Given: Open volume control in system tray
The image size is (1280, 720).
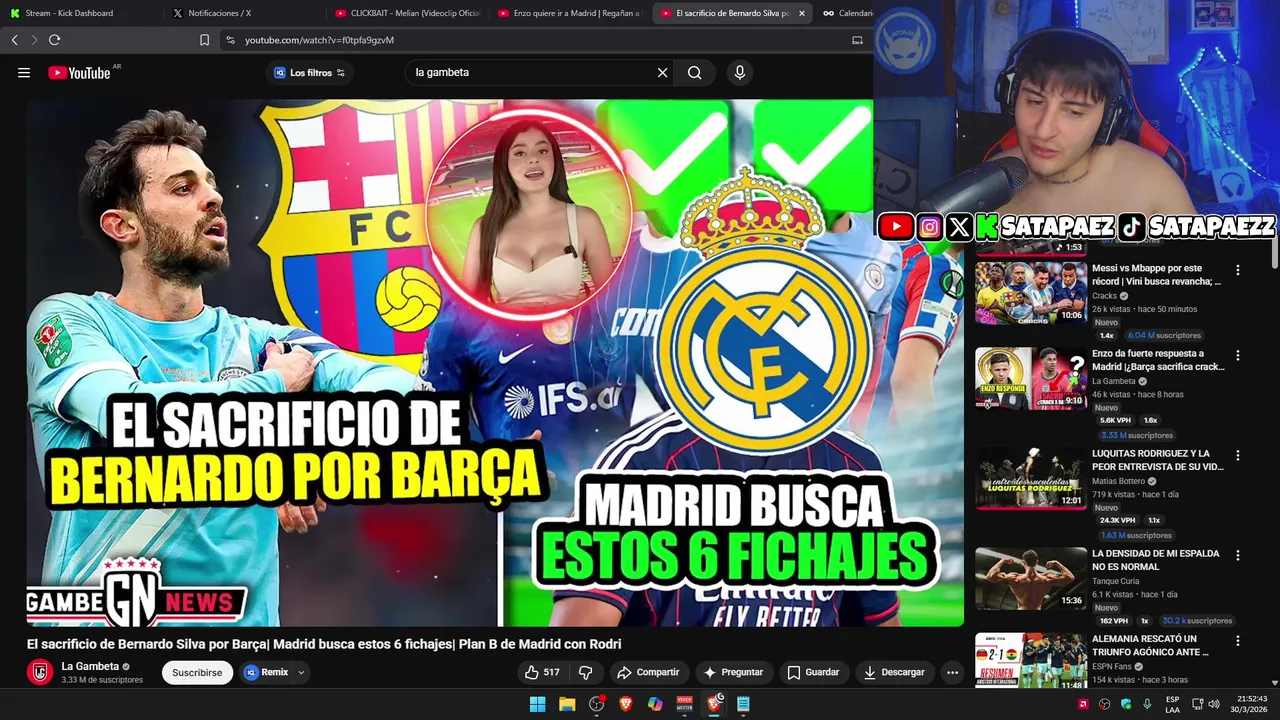Looking at the screenshot, I should pyautogui.click(x=1214, y=704).
